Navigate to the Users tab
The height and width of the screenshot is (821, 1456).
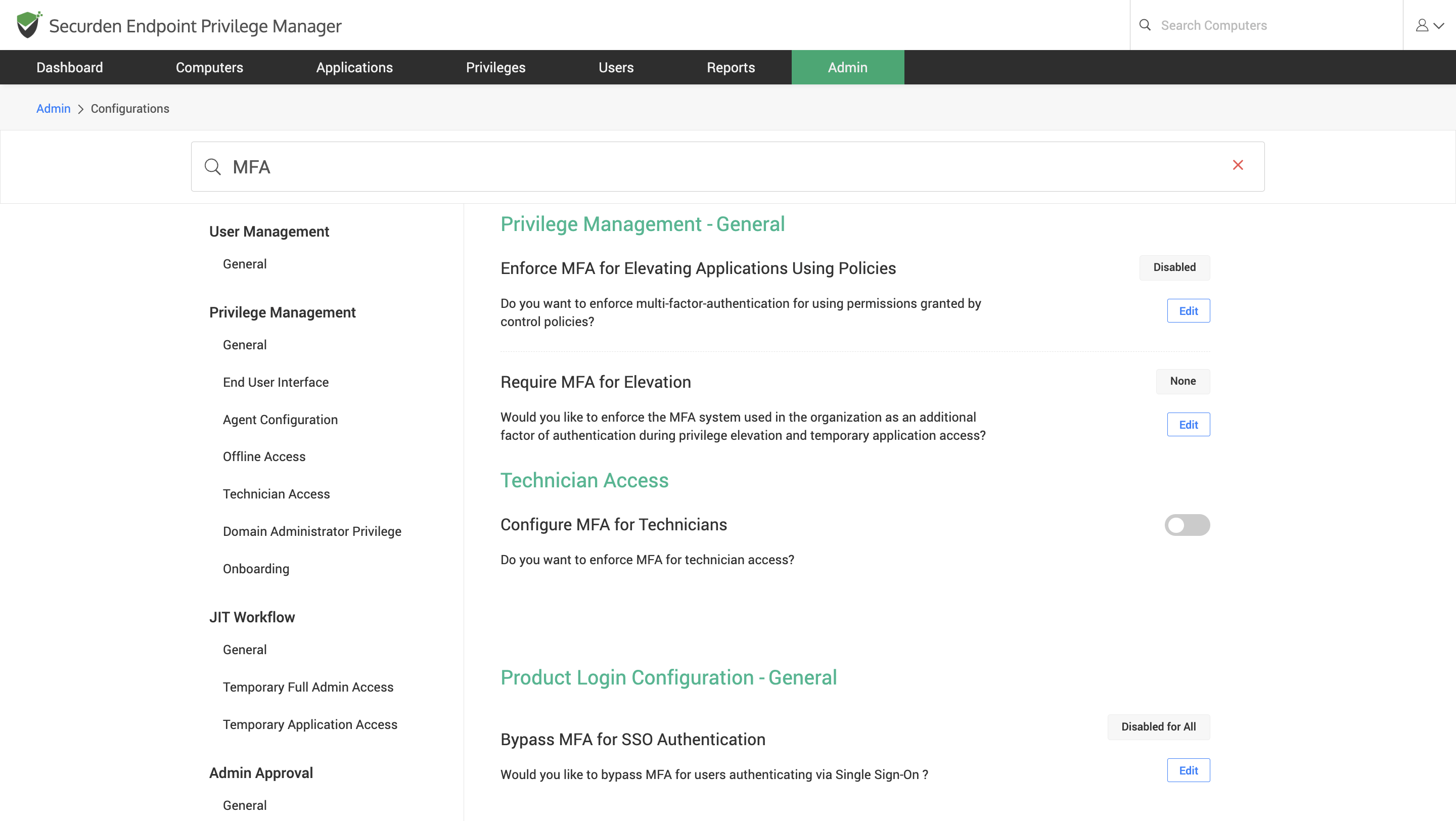616,67
